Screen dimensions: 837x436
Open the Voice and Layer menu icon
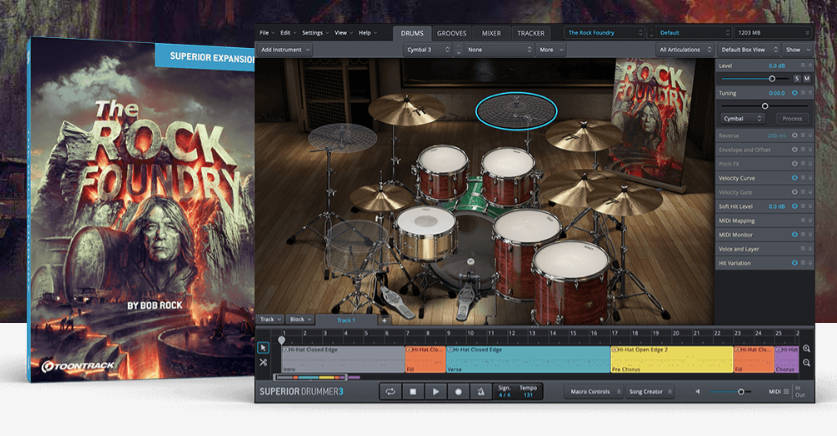point(803,249)
